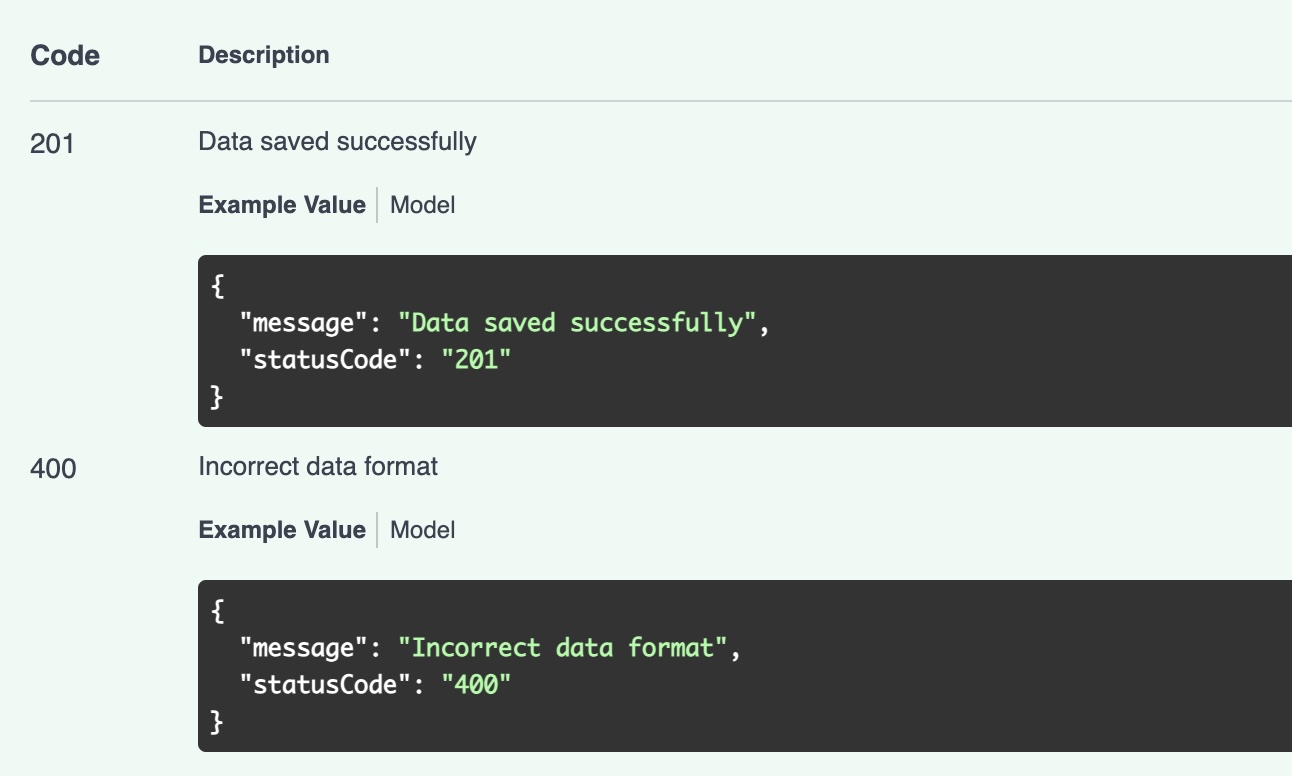Click the 'Data saved successfully' description text
The image size is (1292, 776).
pos(337,142)
